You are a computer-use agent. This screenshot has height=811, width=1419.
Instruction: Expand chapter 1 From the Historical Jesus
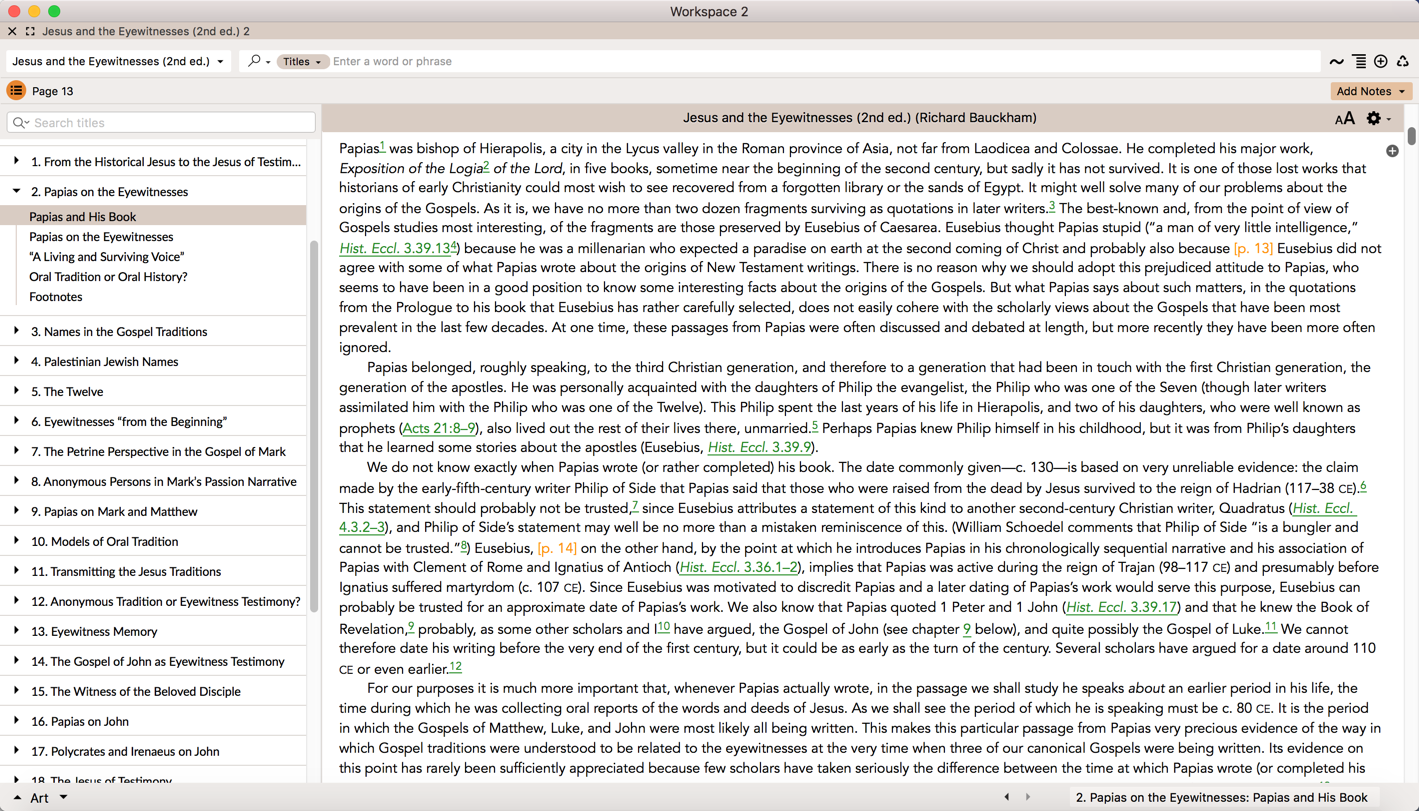click(x=16, y=161)
